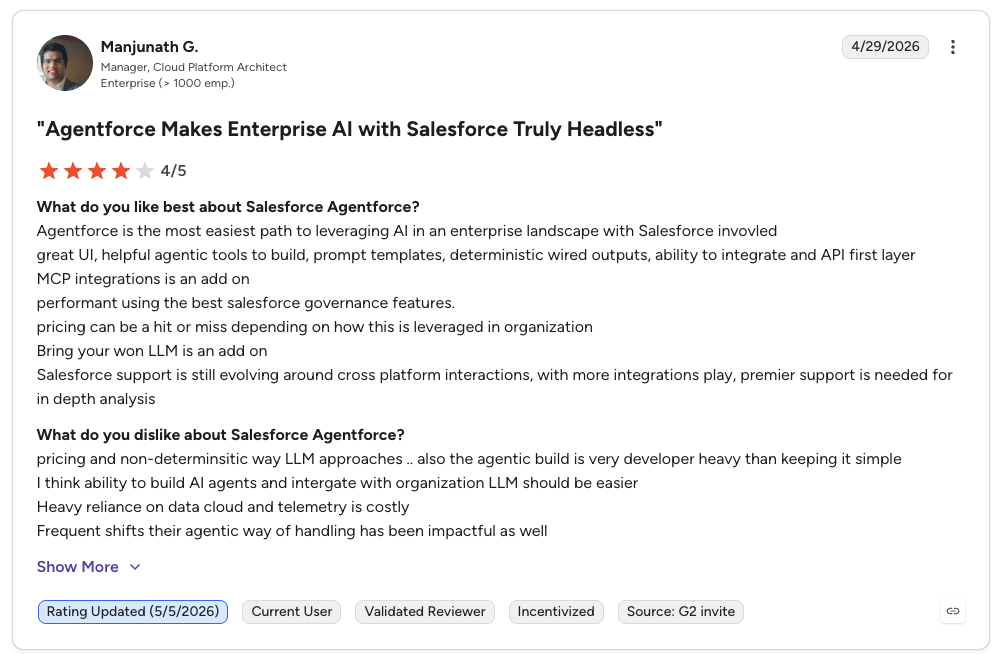Click the 4/5 rating score
The height and width of the screenshot is (654, 1000).
point(173,171)
